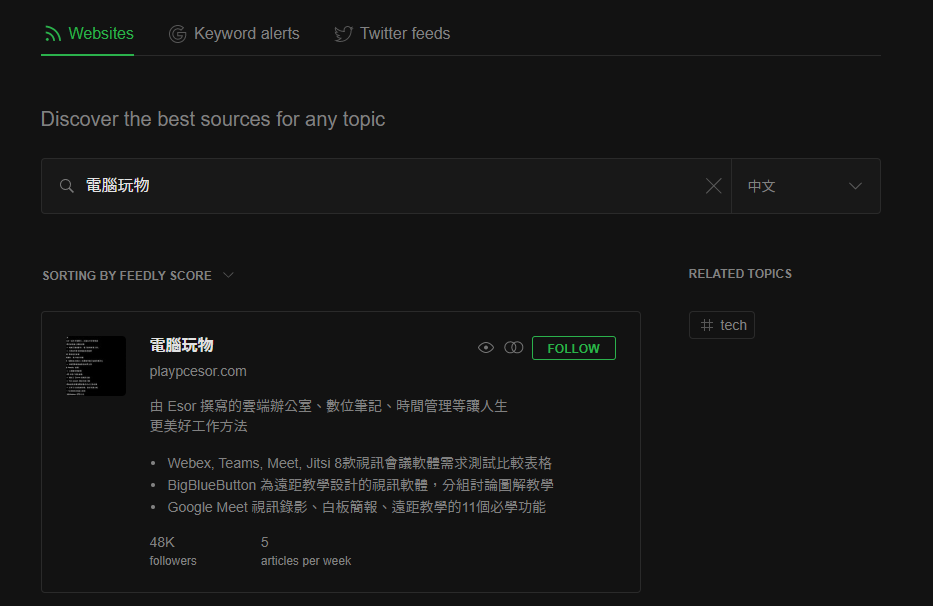Open playpcesor.com link
This screenshot has height=606, width=933.
point(198,371)
